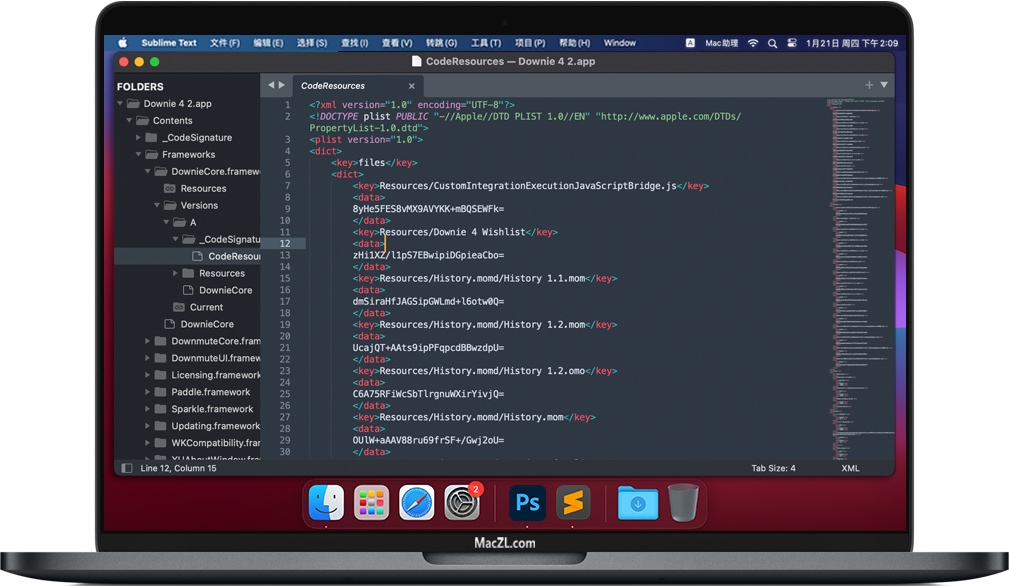Go to the previous tab with the left arrow
This screenshot has width=1009, height=586.
pyautogui.click(x=271, y=85)
